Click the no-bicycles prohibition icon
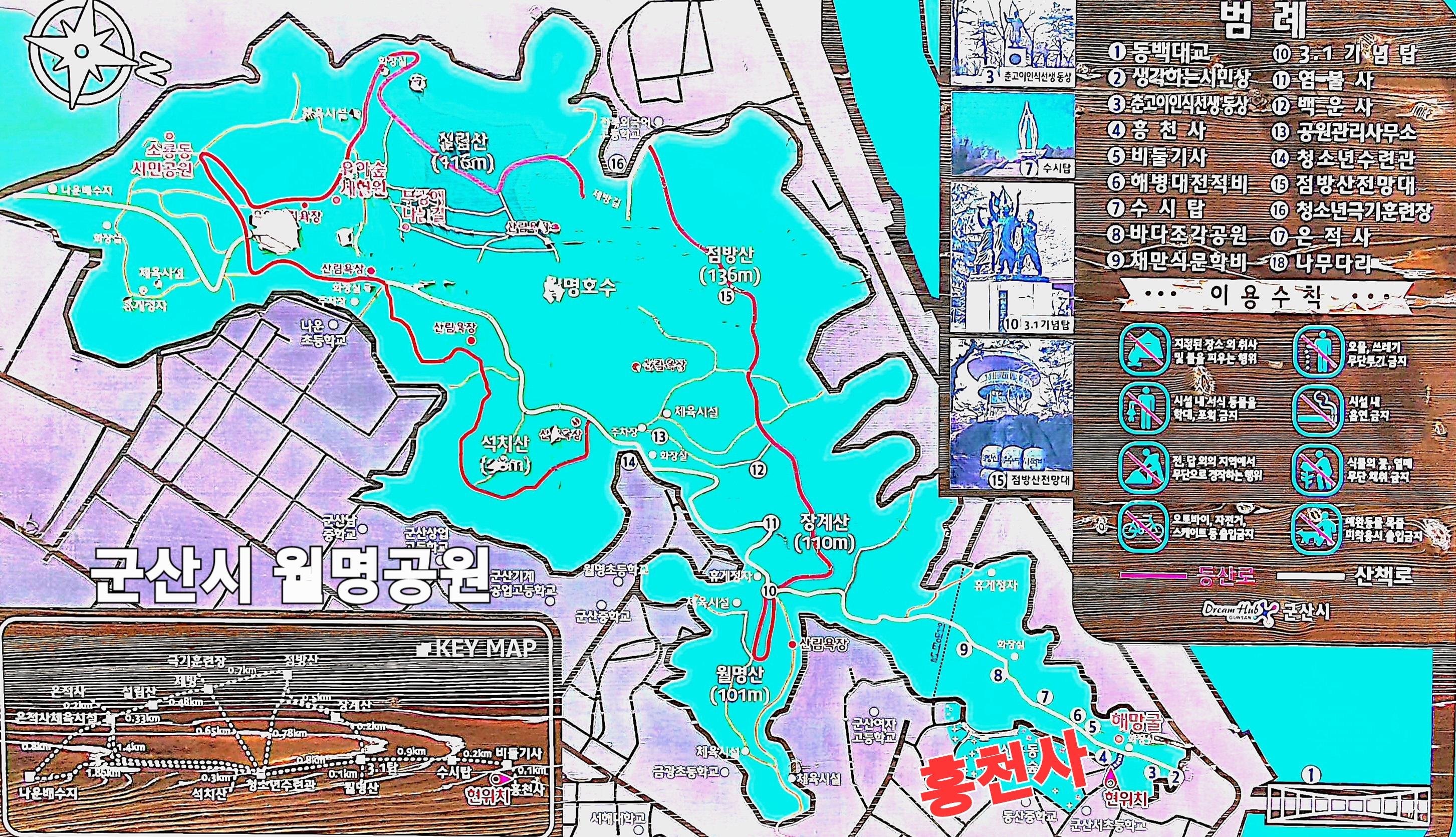This screenshot has width=1456, height=837. pyautogui.click(x=1143, y=527)
